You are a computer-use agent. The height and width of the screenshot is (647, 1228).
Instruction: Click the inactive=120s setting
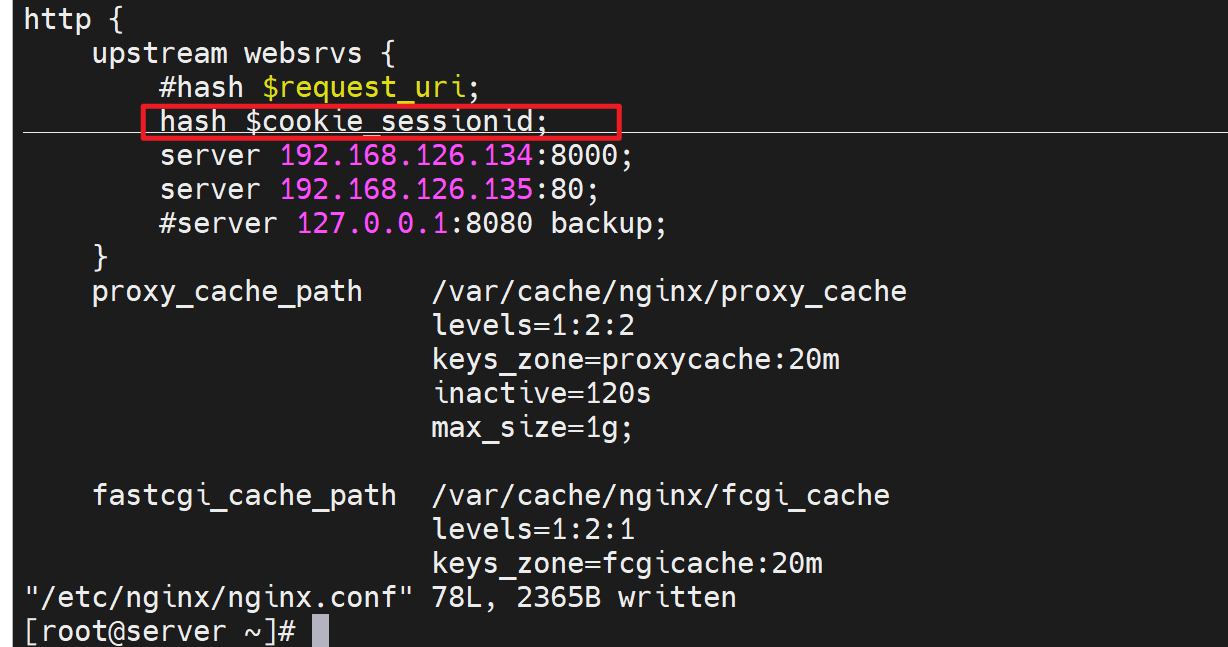coord(541,394)
